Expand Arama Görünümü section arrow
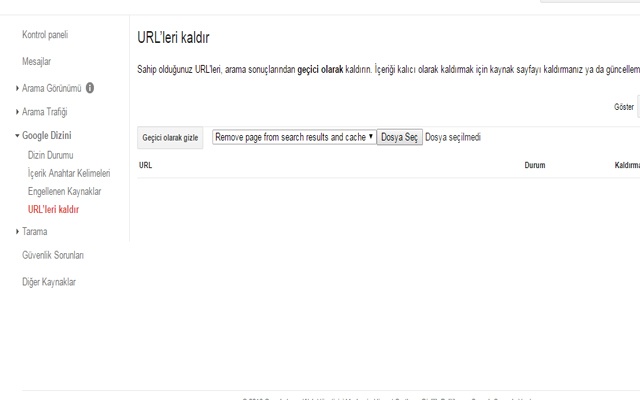The width and height of the screenshot is (640, 400). (x=17, y=88)
